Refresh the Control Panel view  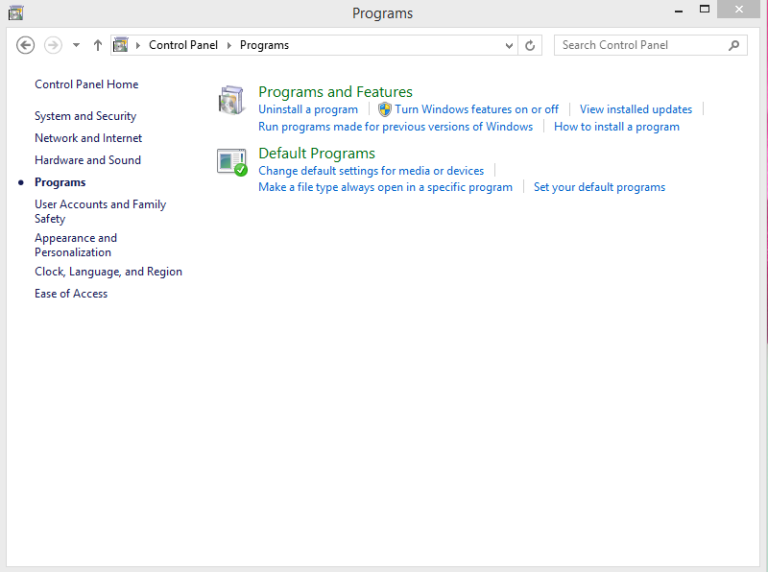point(530,45)
